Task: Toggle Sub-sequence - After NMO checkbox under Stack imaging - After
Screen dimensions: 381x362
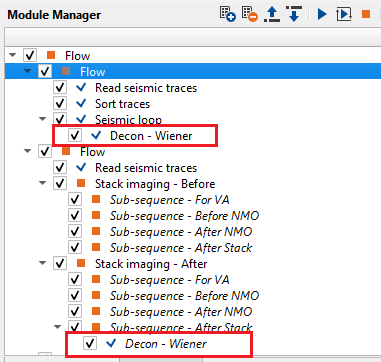Action: tap(75, 311)
